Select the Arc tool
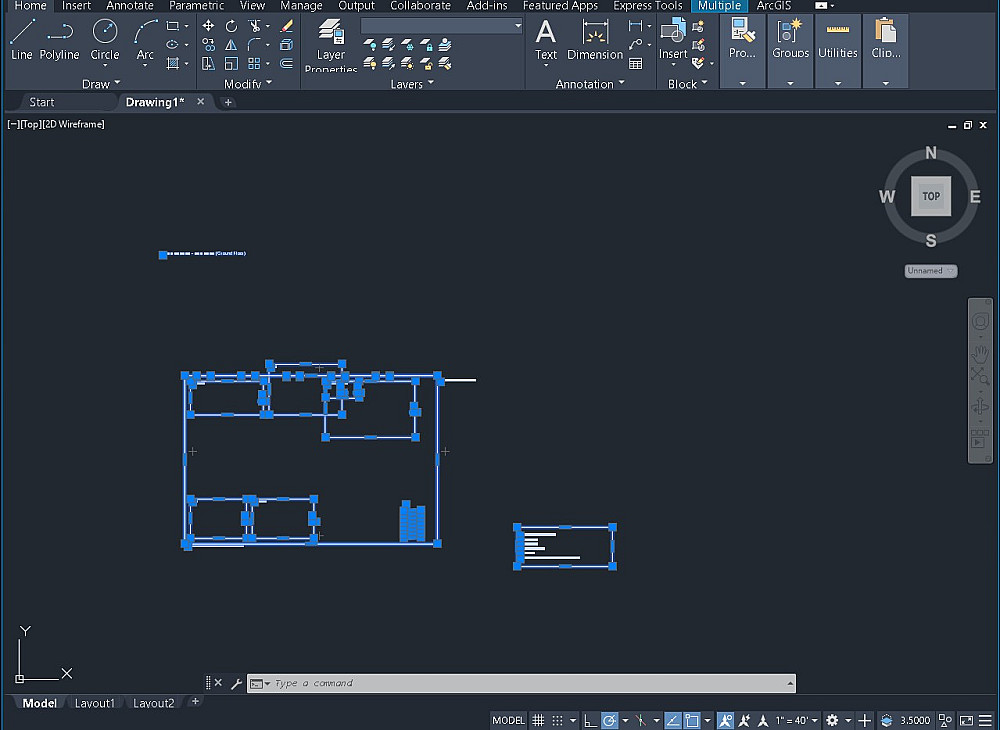The height and width of the screenshot is (730, 1000). pos(145,40)
